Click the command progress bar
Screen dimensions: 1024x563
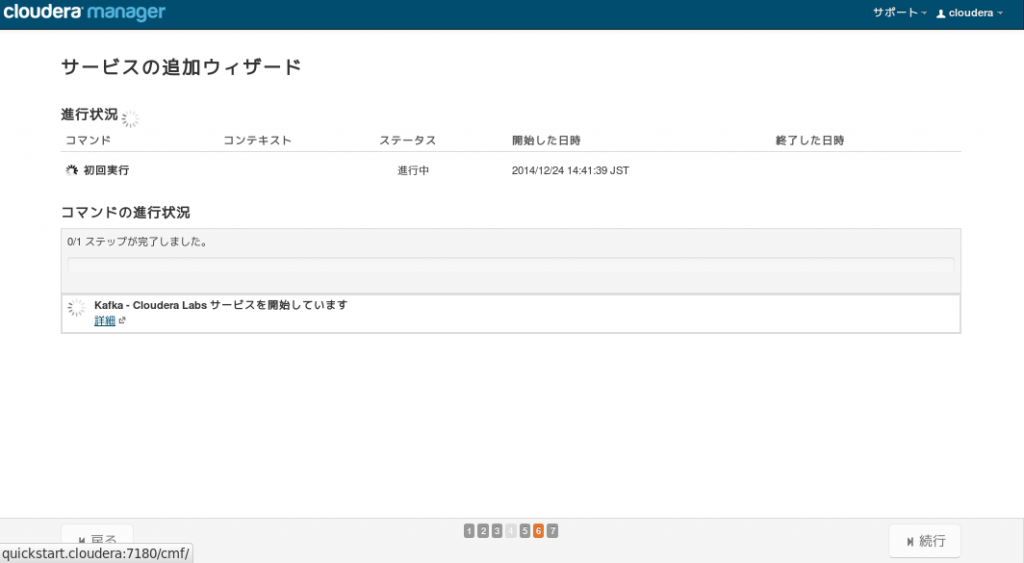[x=511, y=265]
